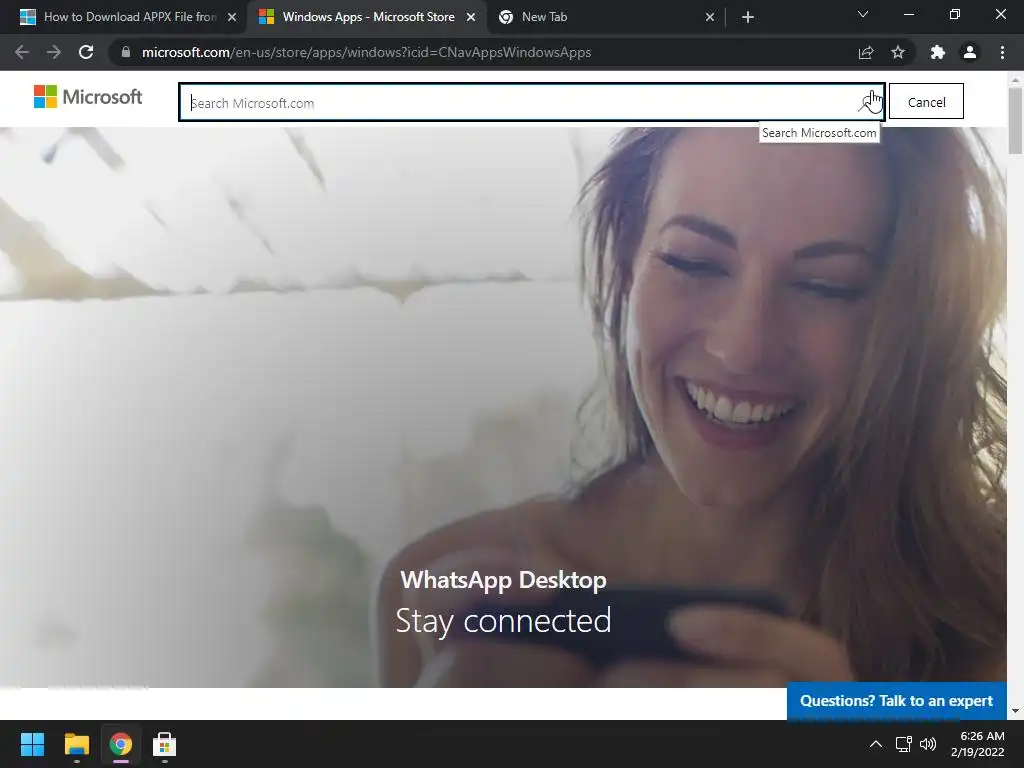Switch to the New Tab tab
This screenshot has height=768, width=1024.
coord(606,17)
